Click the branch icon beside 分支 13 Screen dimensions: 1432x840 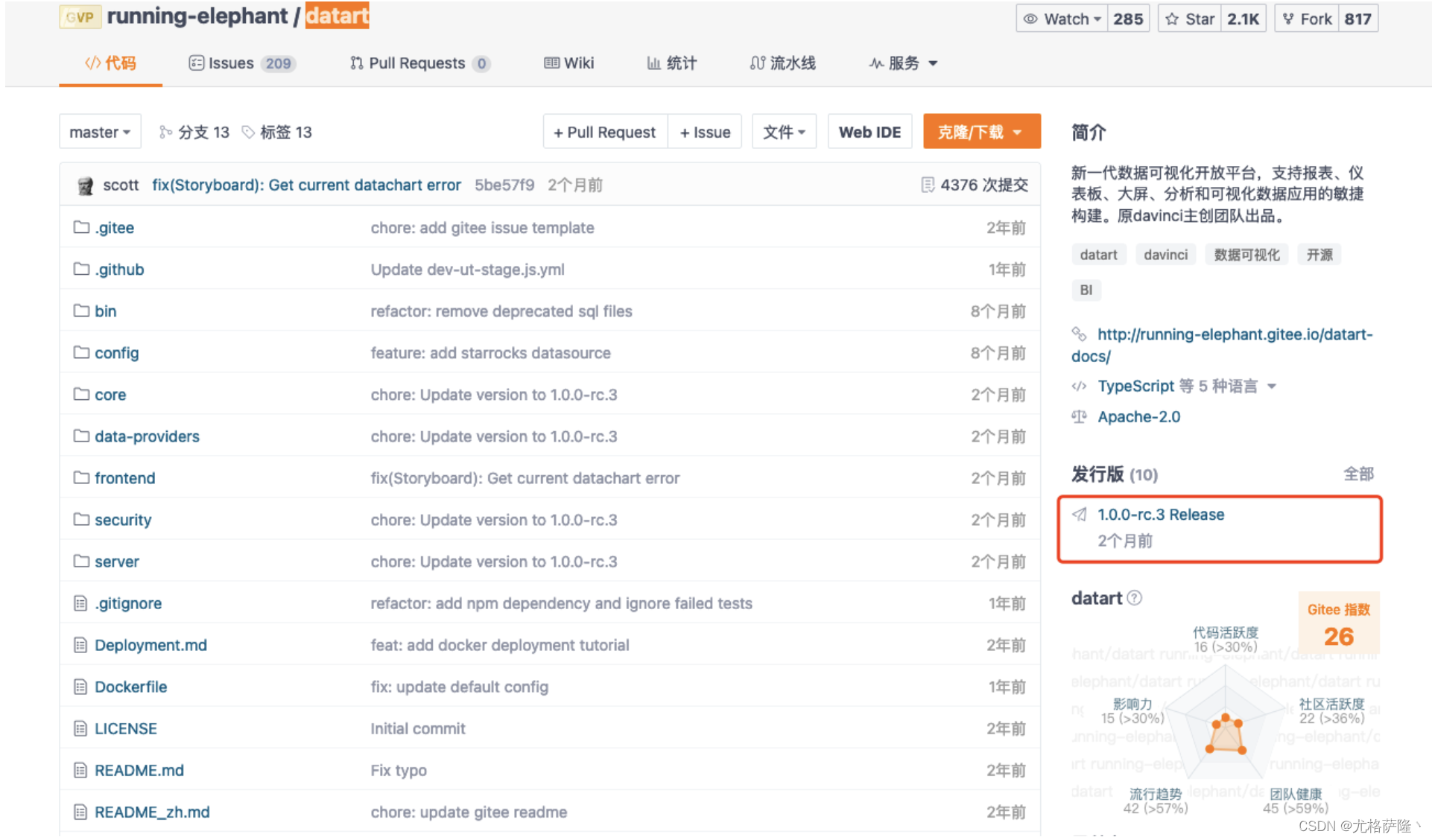coord(165,132)
